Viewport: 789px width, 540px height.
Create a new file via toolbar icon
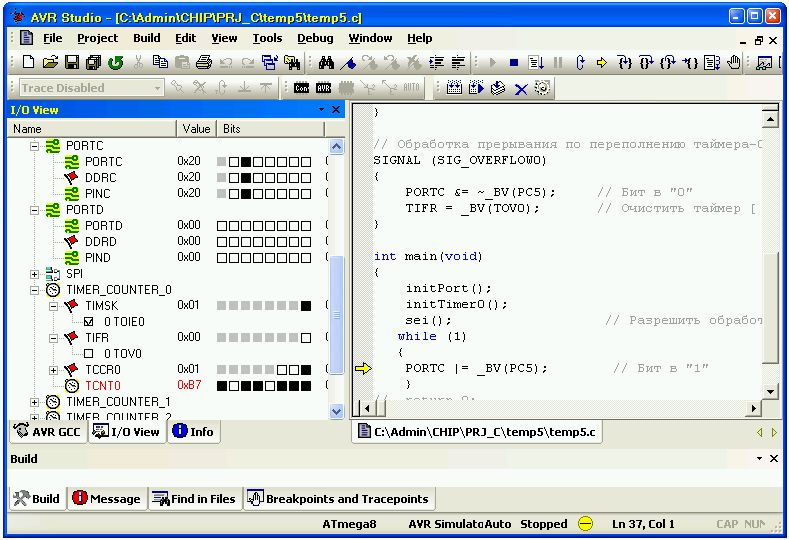point(29,62)
